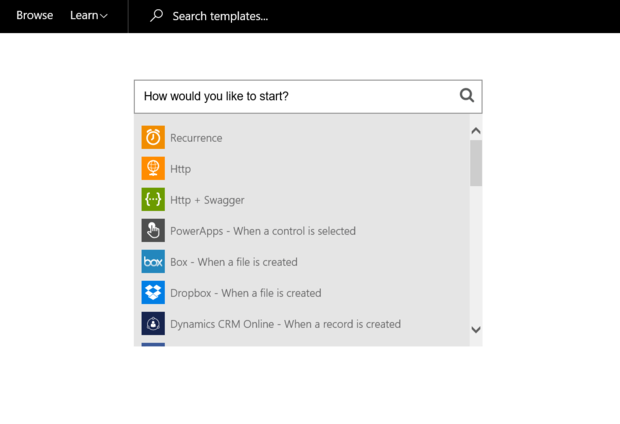Click the blue Box logo icon
The height and width of the screenshot is (424, 620).
pyautogui.click(x=153, y=261)
